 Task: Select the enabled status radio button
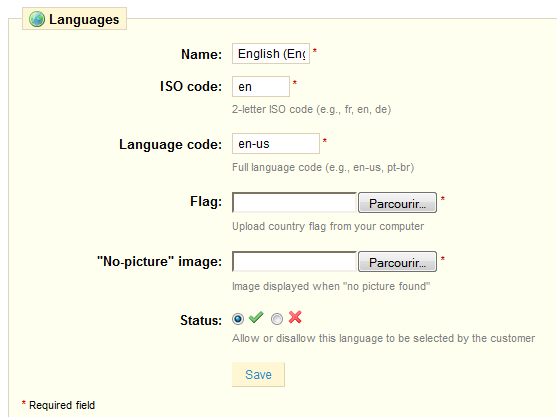(x=238, y=319)
